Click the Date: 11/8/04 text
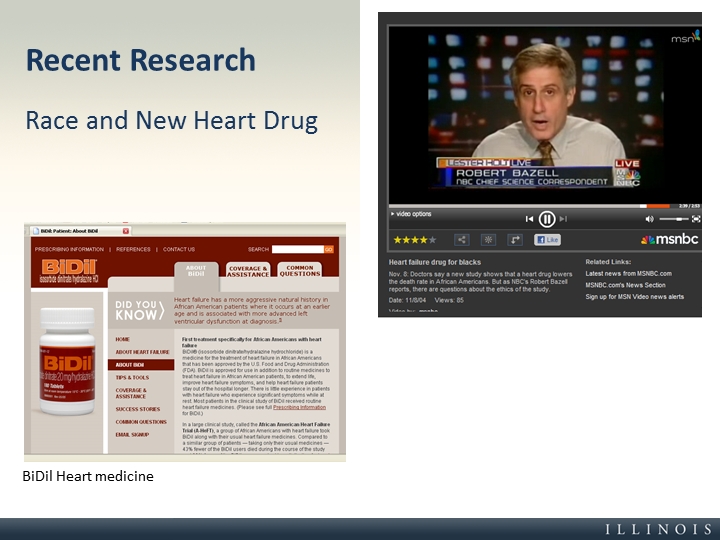This screenshot has width=720, height=540. 407,300
